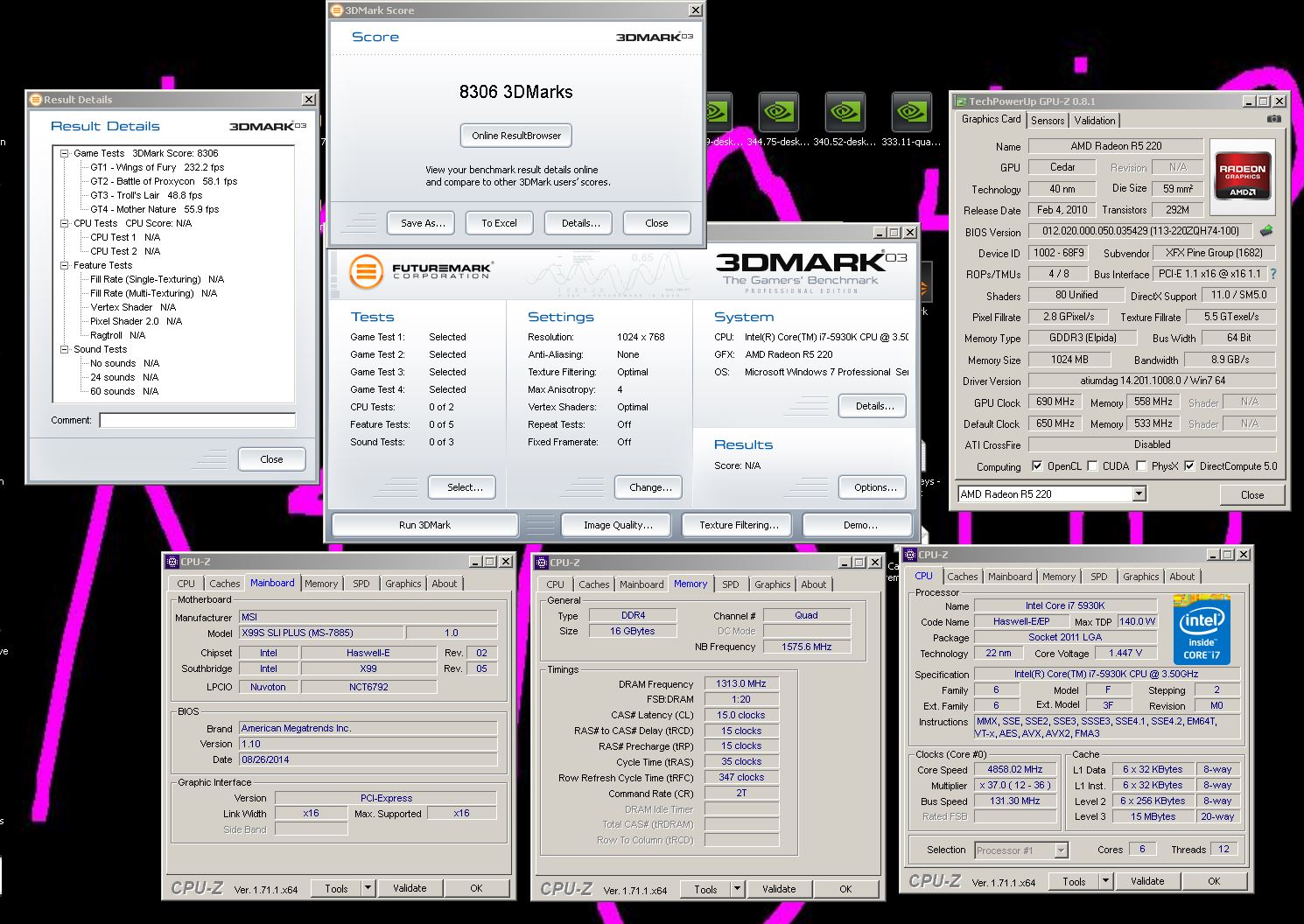Open the Processor #1 selection dropdown
This screenshot has width=1304, height=924.
coord(1061,850)
